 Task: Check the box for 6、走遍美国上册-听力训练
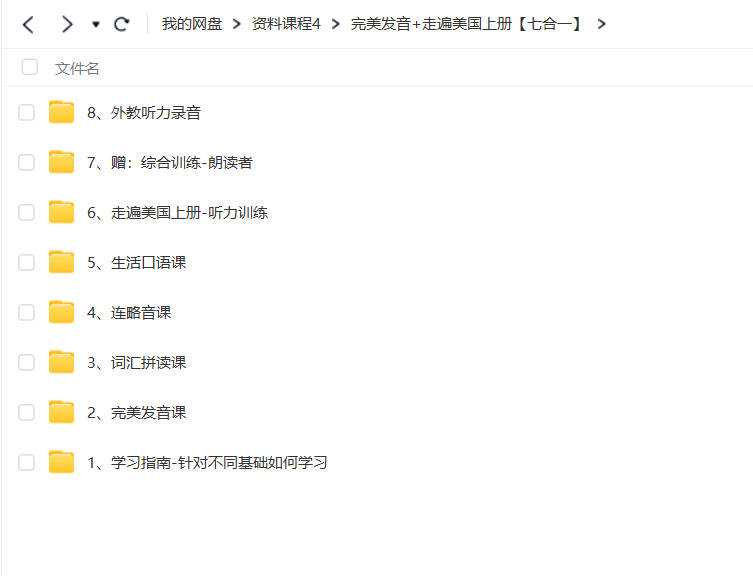coord(26,212)
